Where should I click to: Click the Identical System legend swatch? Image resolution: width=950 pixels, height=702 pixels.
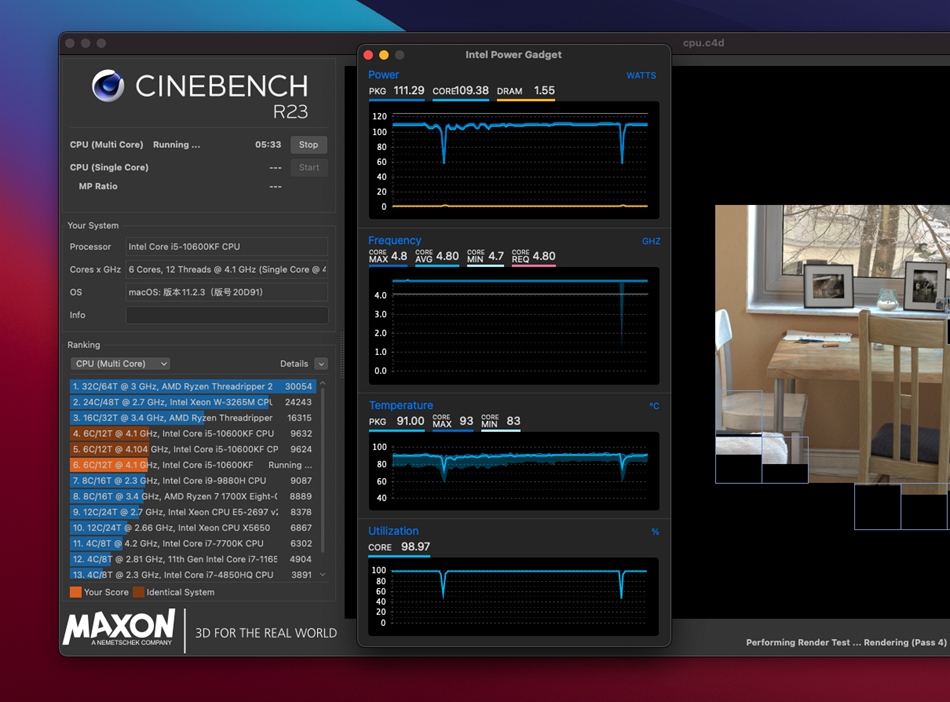[139, 592]
